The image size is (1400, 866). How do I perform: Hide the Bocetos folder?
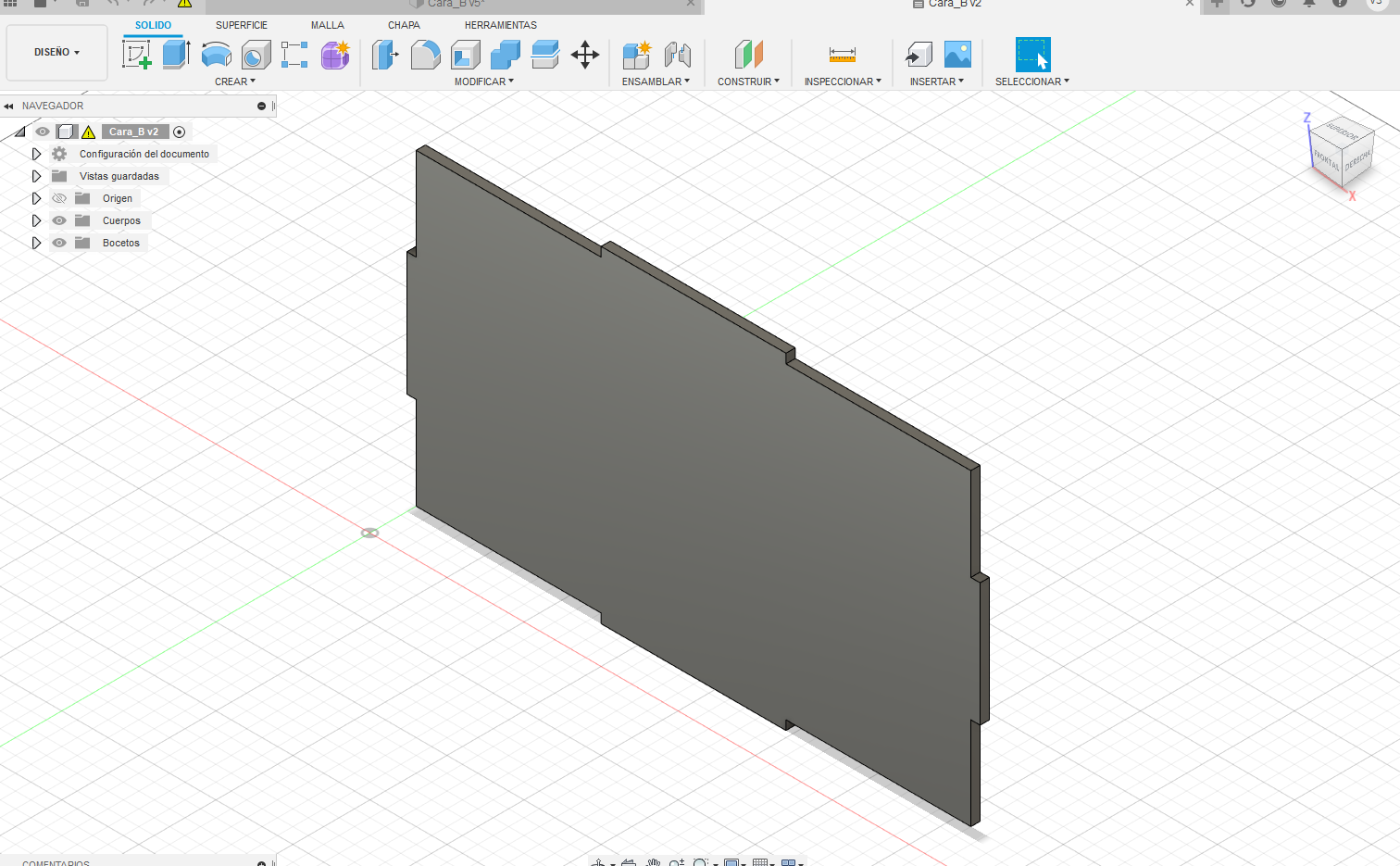pyautogui.click(x=59, y=243)
